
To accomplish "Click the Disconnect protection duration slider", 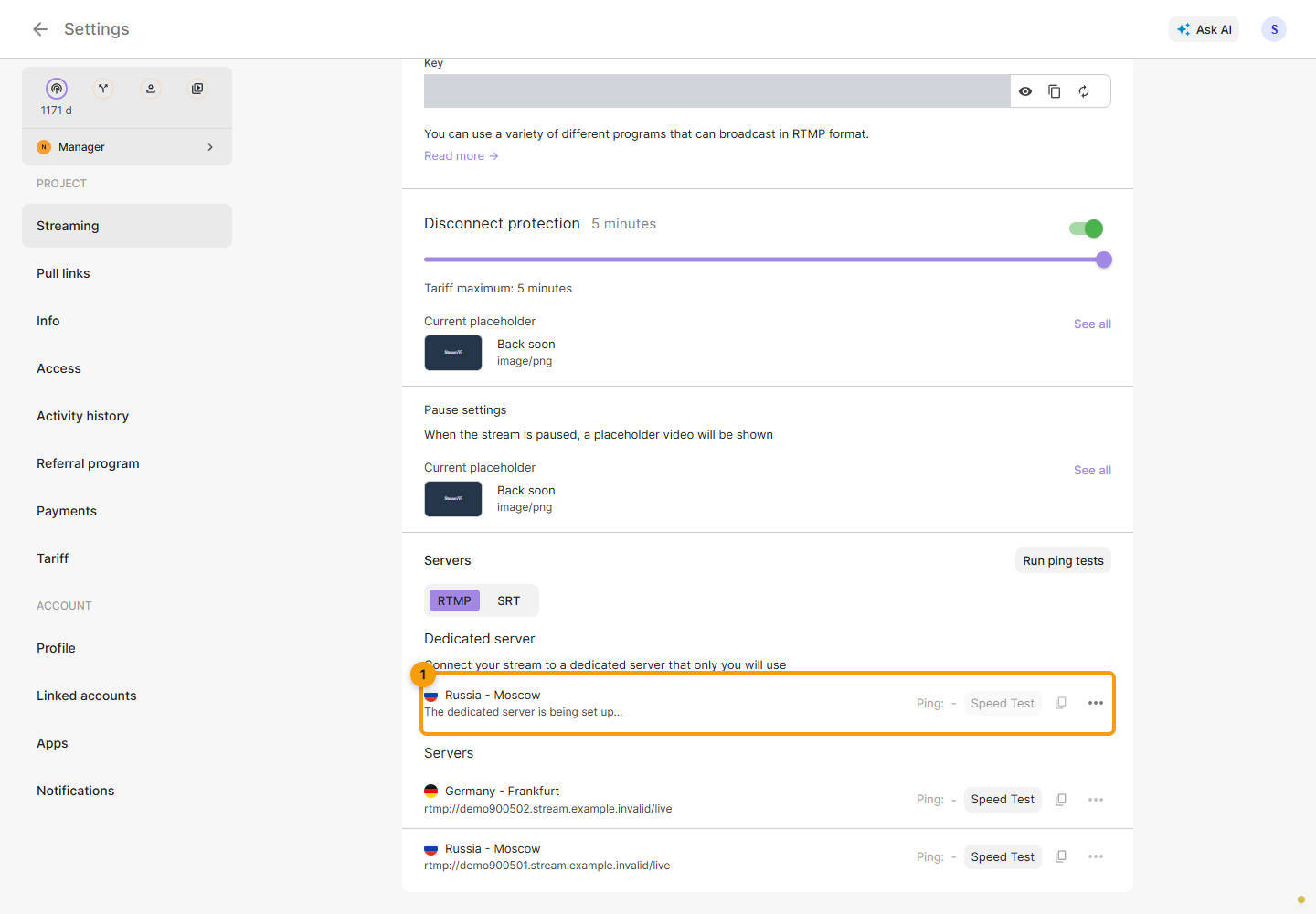I will [768, 260].
